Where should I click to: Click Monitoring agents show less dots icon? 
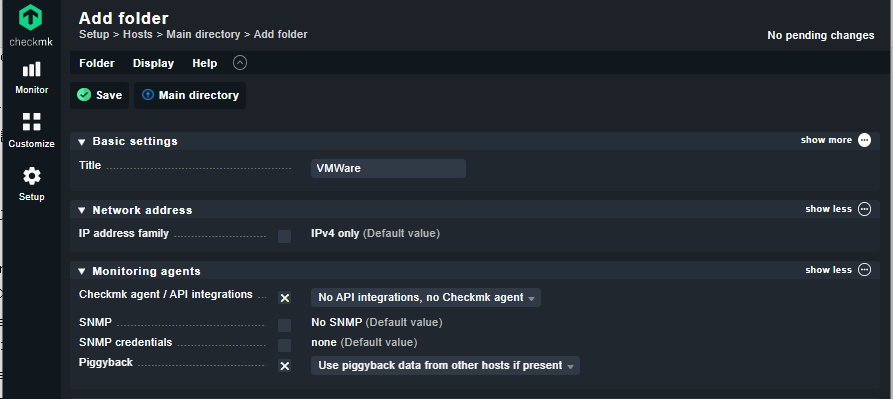point(865,270)
